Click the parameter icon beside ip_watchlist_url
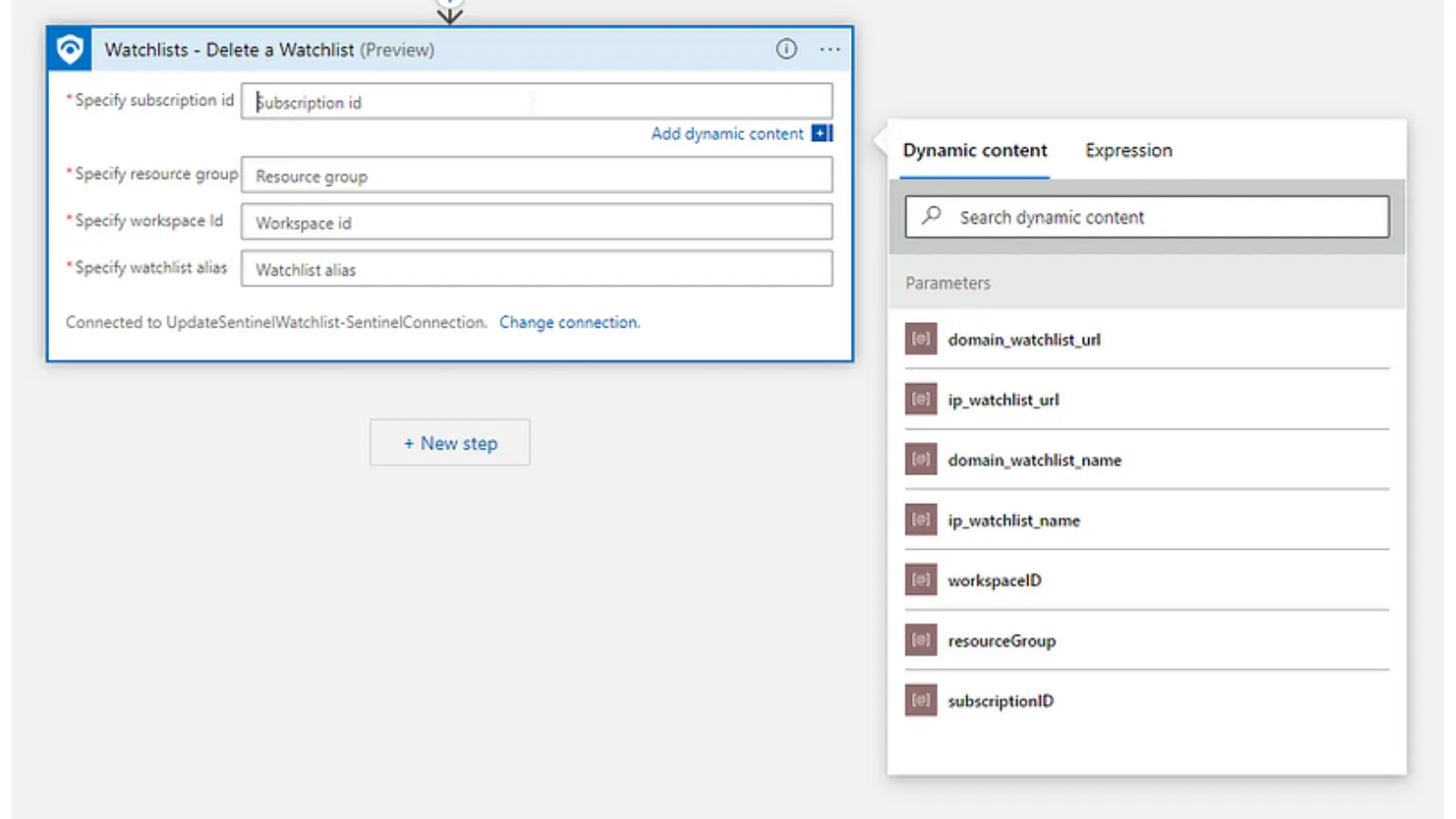This screenshot has height=819, width=1456. (921, 399)
